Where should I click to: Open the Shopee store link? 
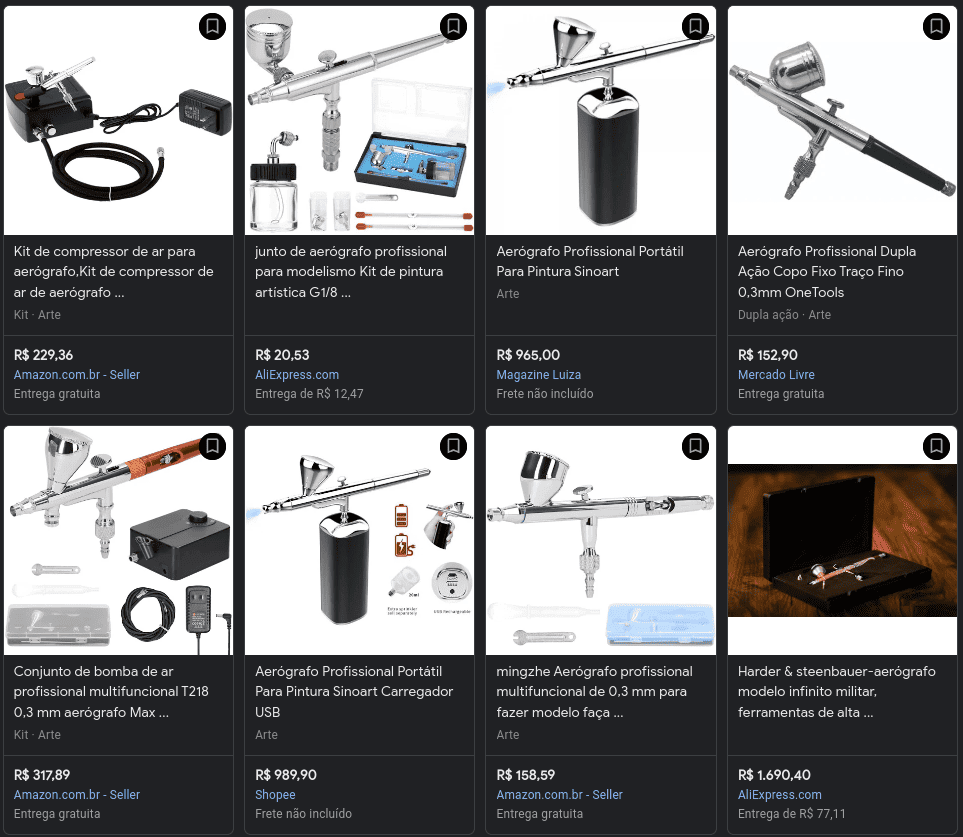tap(275, 795)
